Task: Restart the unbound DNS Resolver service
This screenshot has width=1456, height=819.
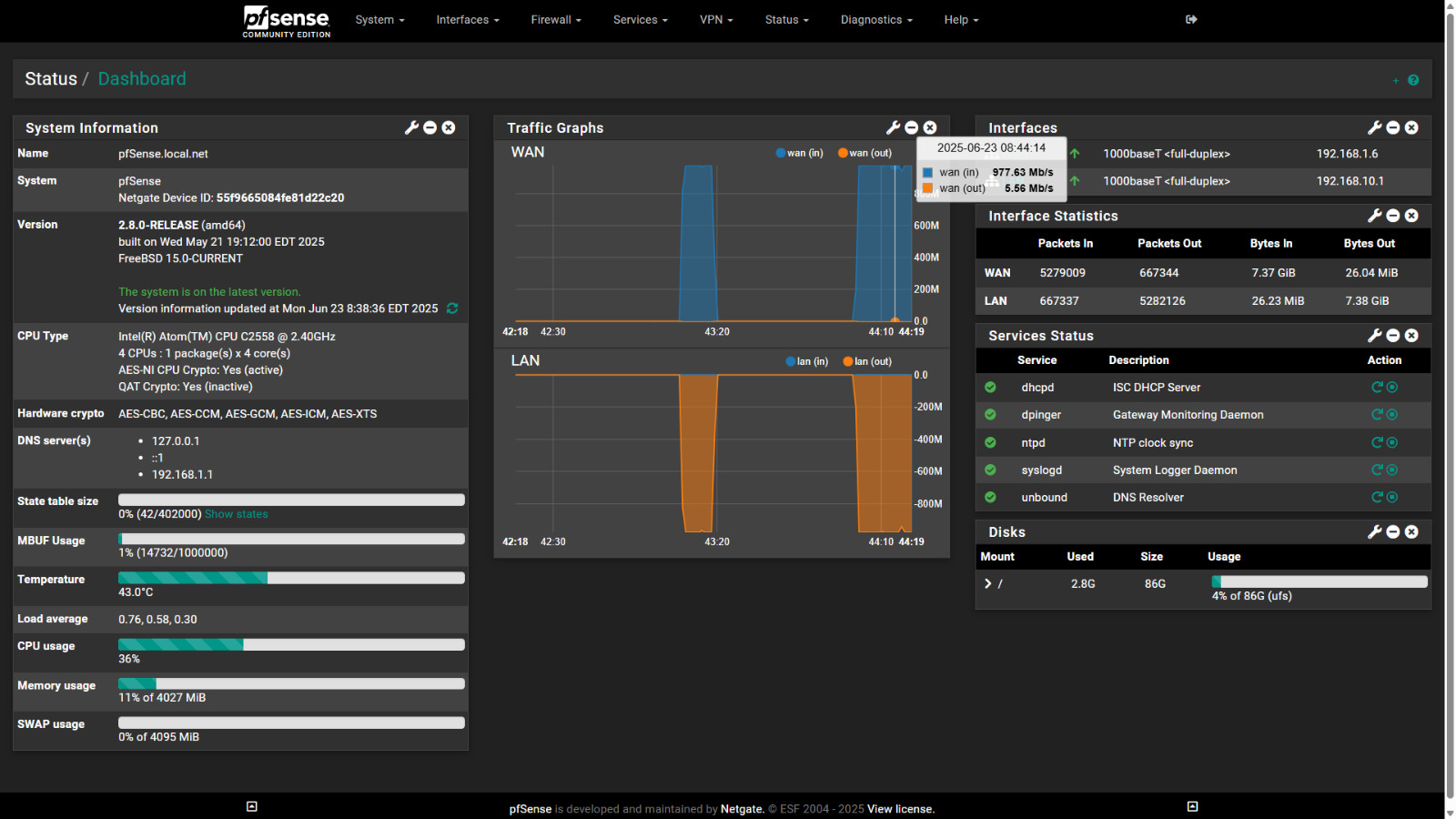Action: pos(1377,497)
